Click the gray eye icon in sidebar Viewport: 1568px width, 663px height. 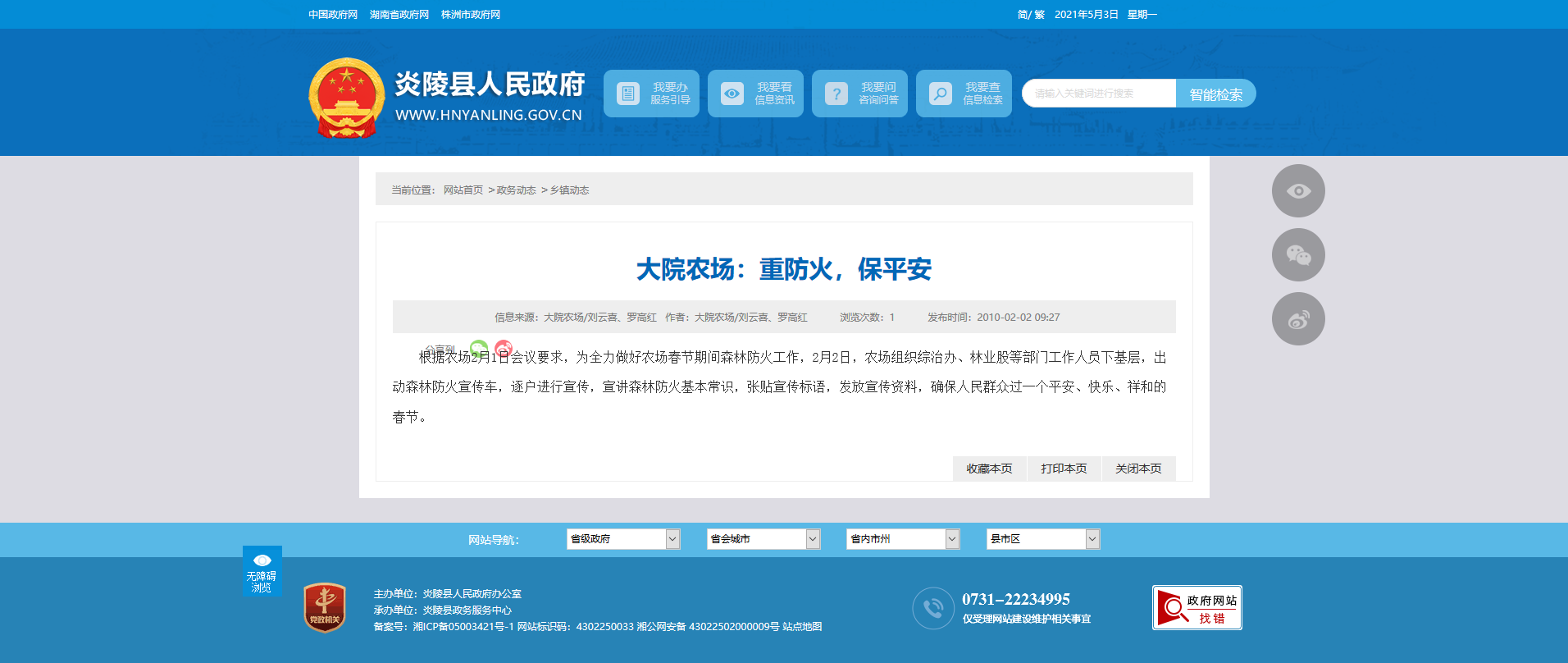[1297, 191]
